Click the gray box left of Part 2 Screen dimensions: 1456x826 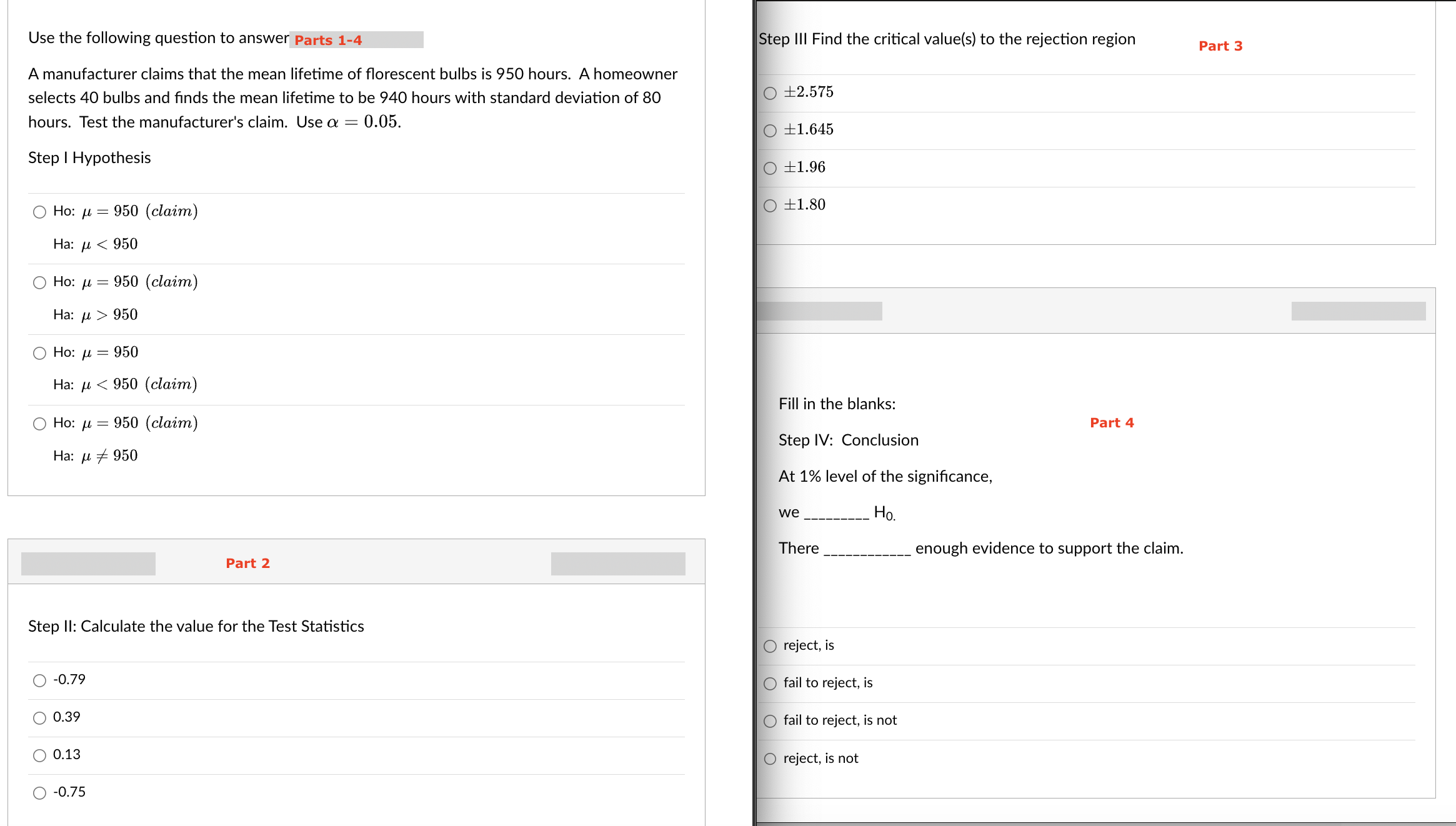pyautogui.click(x=88, y=564)
